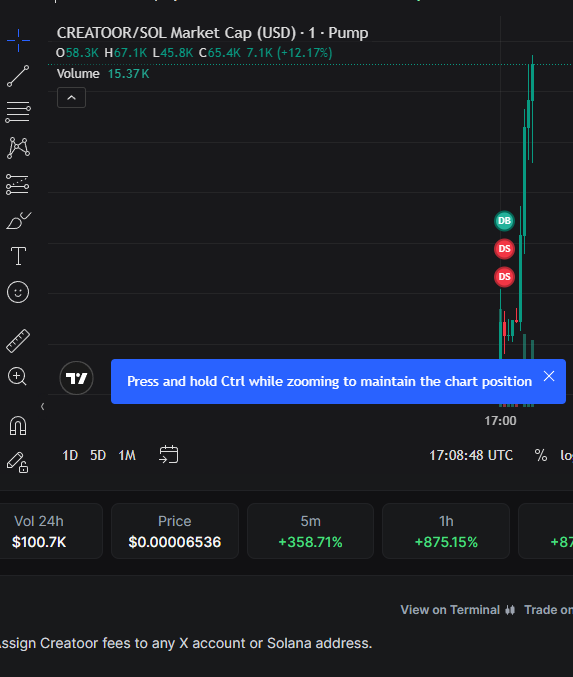Click the TradingView logo button

coord(76,378)
